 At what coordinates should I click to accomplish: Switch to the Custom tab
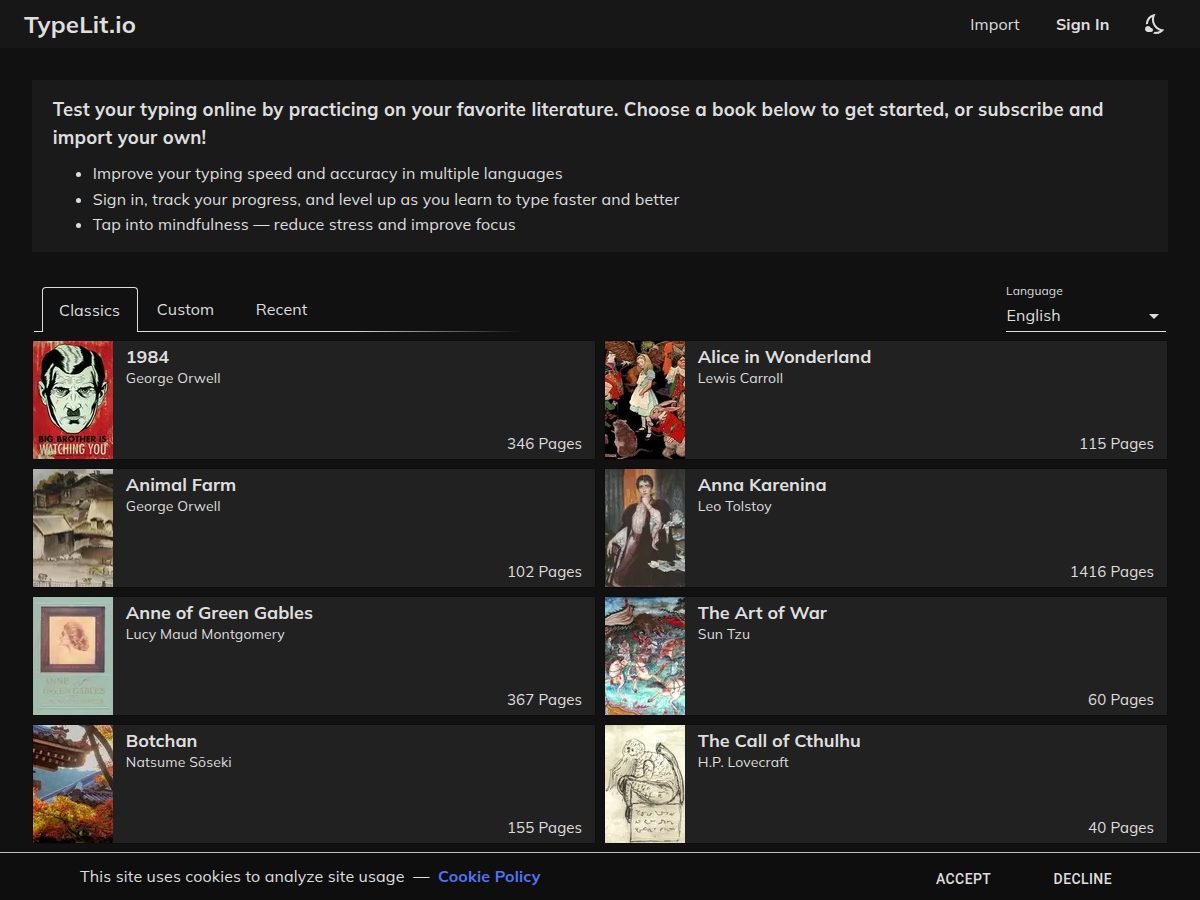coord(185,310)
